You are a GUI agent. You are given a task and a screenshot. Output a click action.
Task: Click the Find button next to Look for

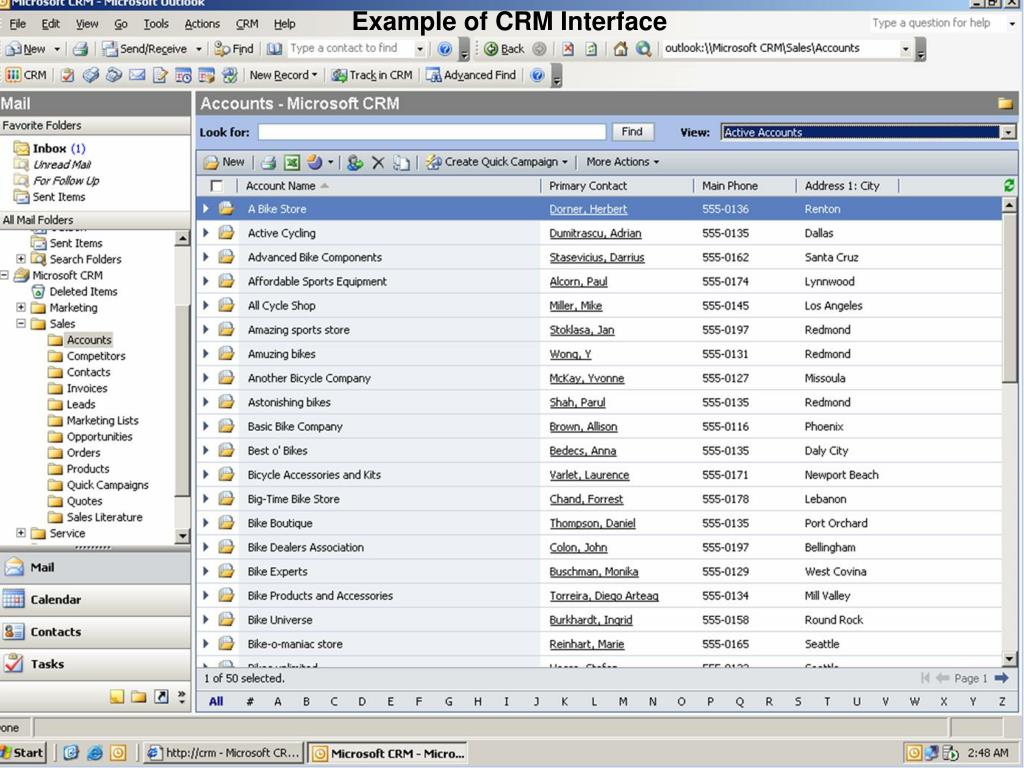(x=632, y=132)
